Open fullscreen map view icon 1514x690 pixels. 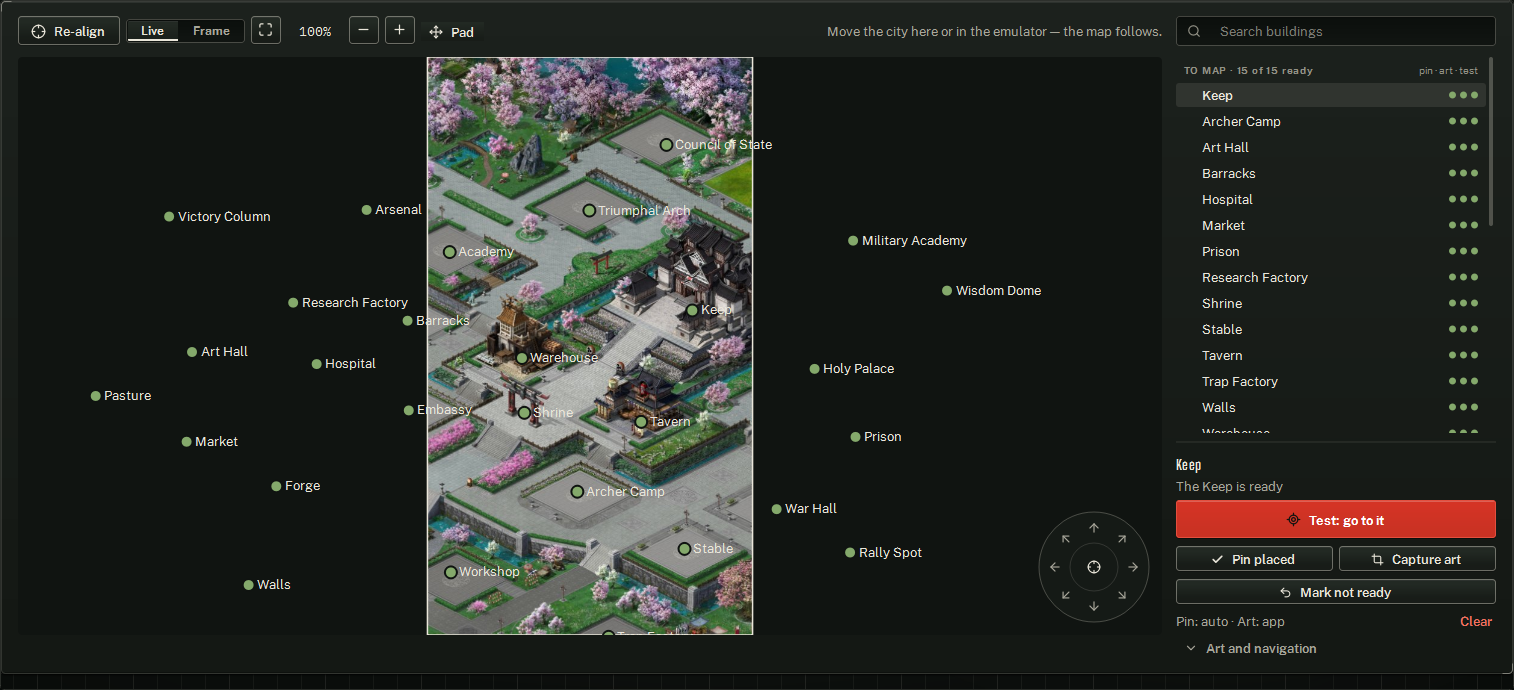click(265, 30)
